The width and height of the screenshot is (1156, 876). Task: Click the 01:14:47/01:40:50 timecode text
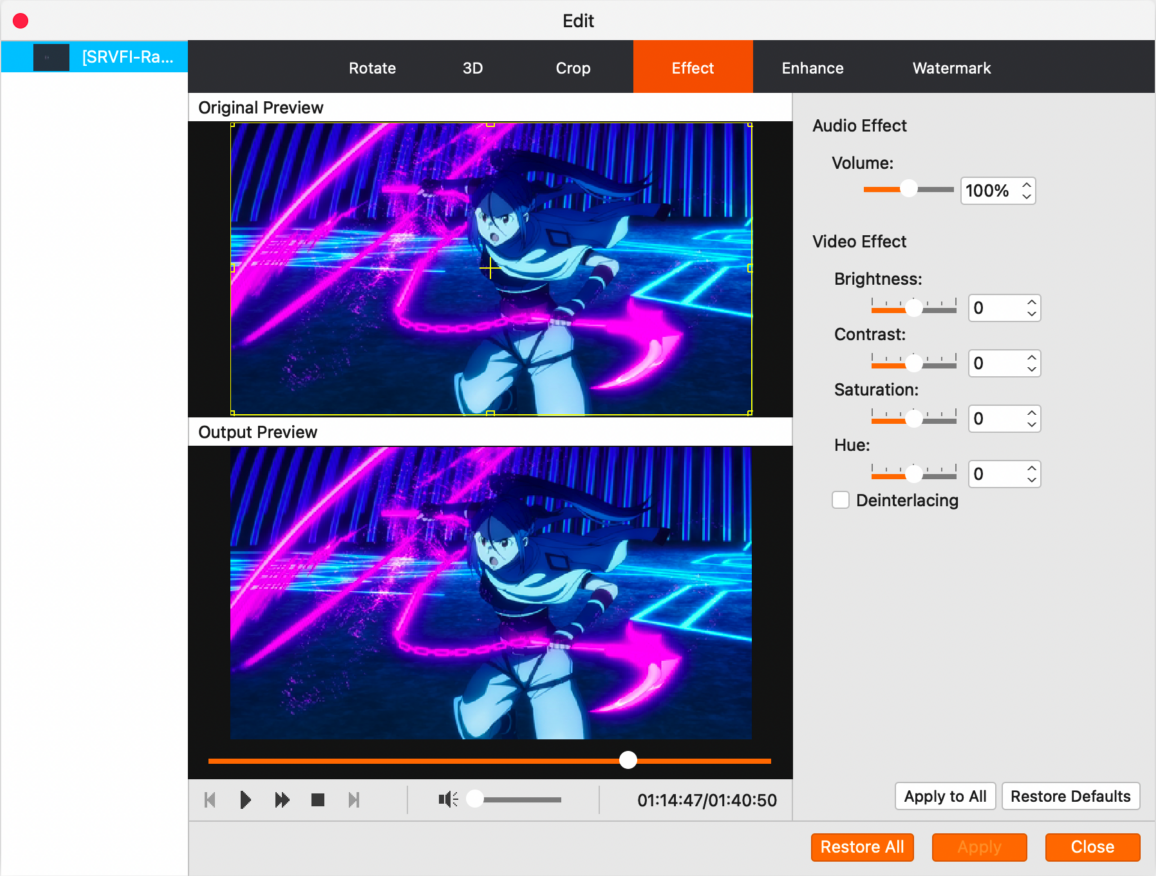tap(707, 800)
